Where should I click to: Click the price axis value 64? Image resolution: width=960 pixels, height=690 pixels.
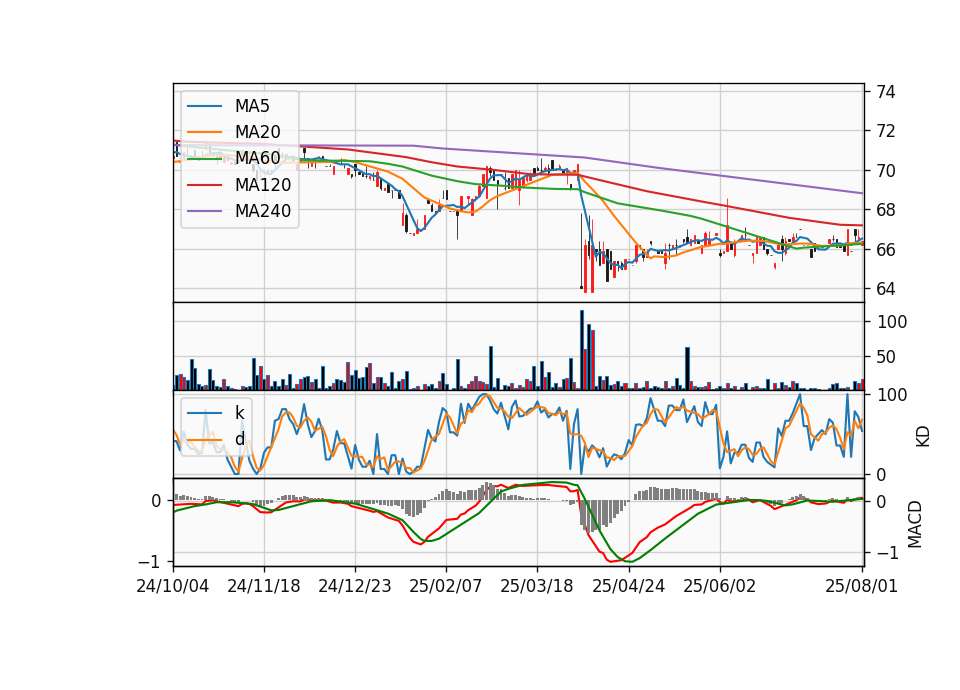click(x=885, y=289)
